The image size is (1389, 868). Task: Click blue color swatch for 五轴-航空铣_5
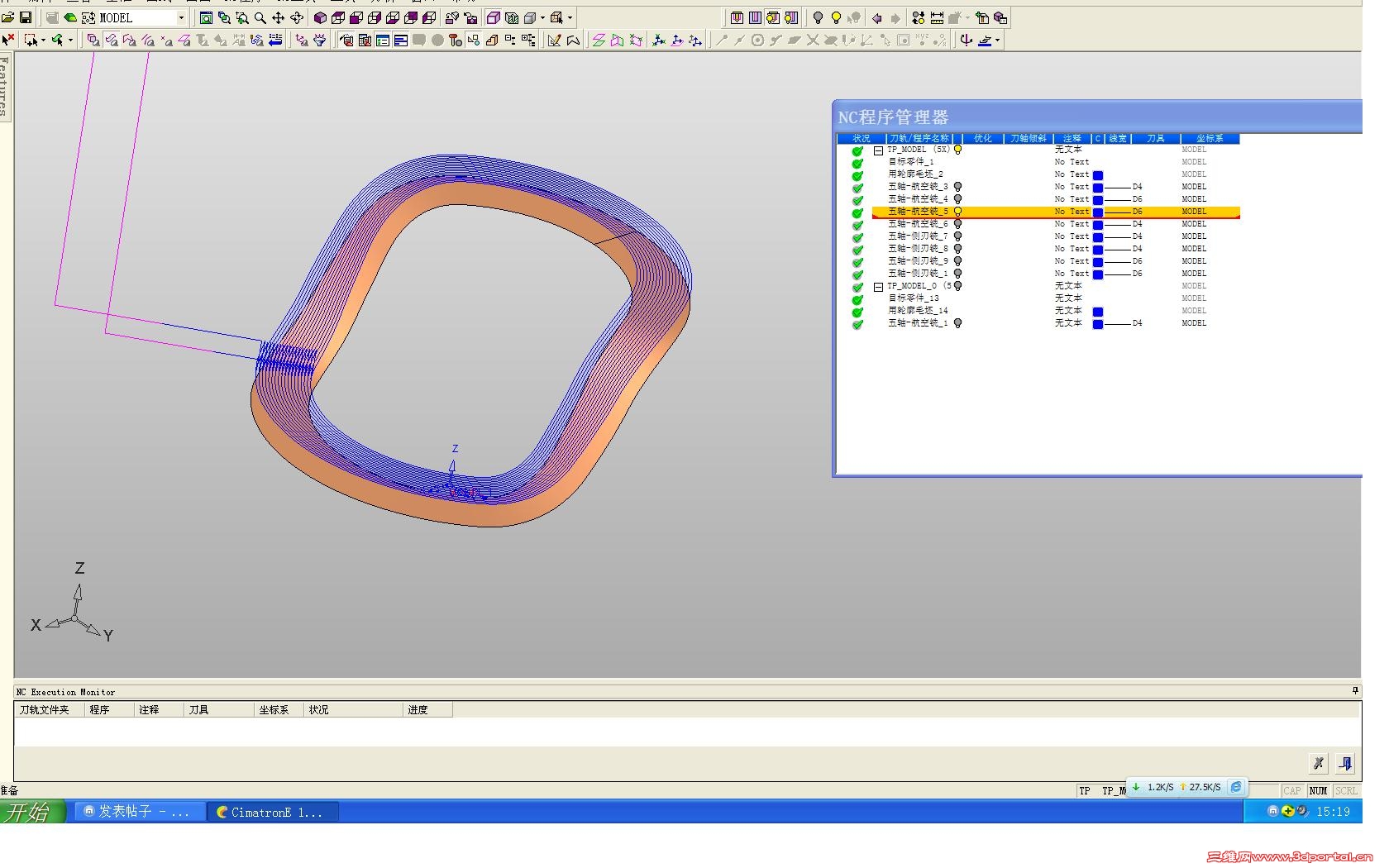1098,212
